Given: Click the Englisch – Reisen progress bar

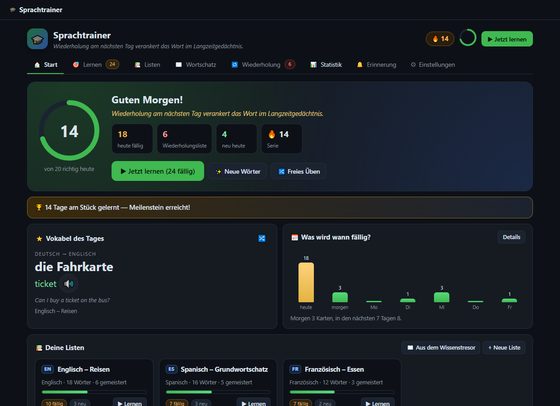Looking at the screenshot, I should 94,392.
